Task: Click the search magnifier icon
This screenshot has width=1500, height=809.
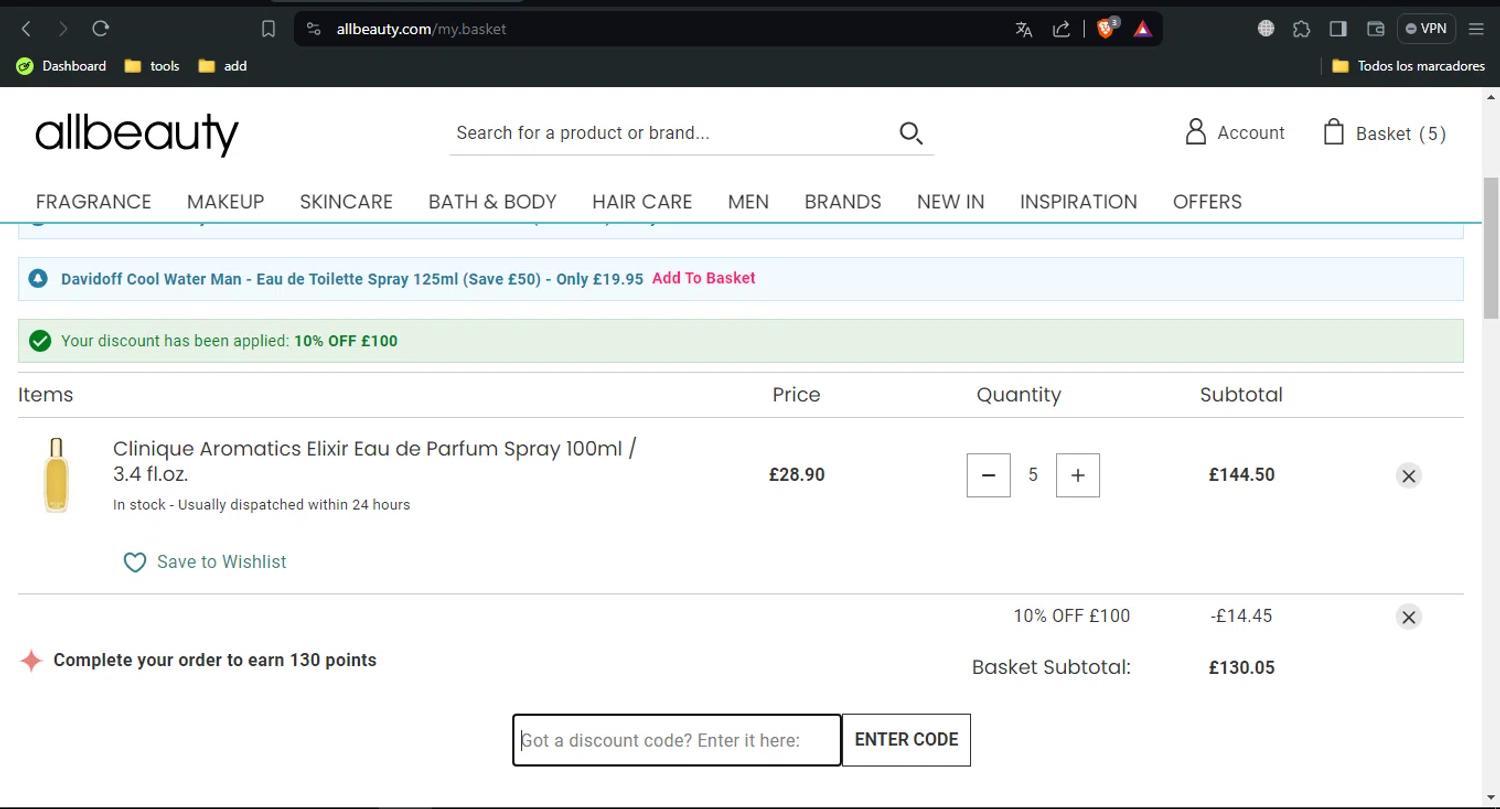Action: coord(910,133)
